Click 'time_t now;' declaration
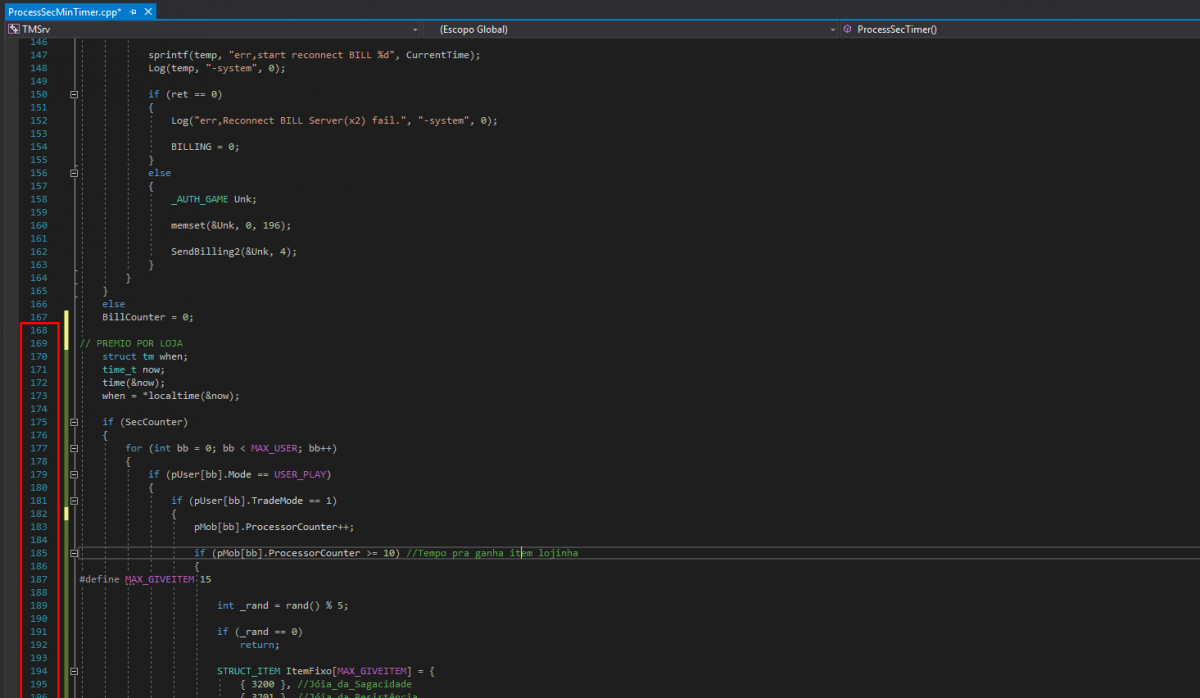 click(133, 369)
